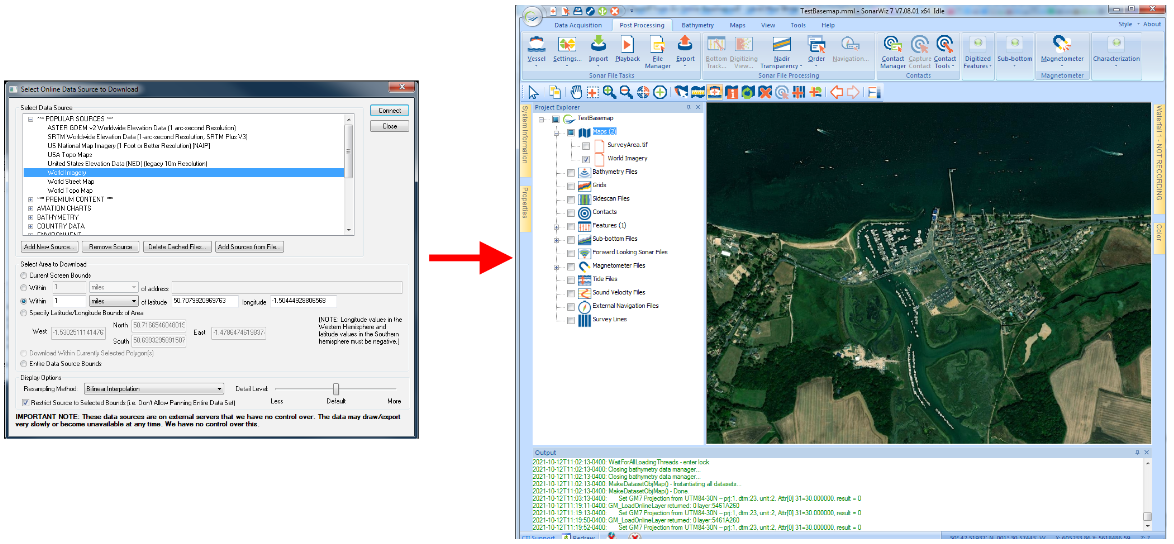Uncheck the World Imagery layer checkbox
This screenshot has width=1174, height=544.
click(587, 159)
